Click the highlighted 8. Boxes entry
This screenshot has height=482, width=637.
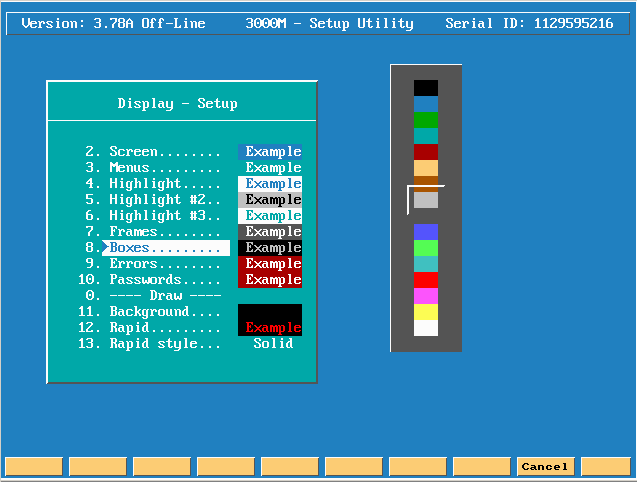pos(158,248)
